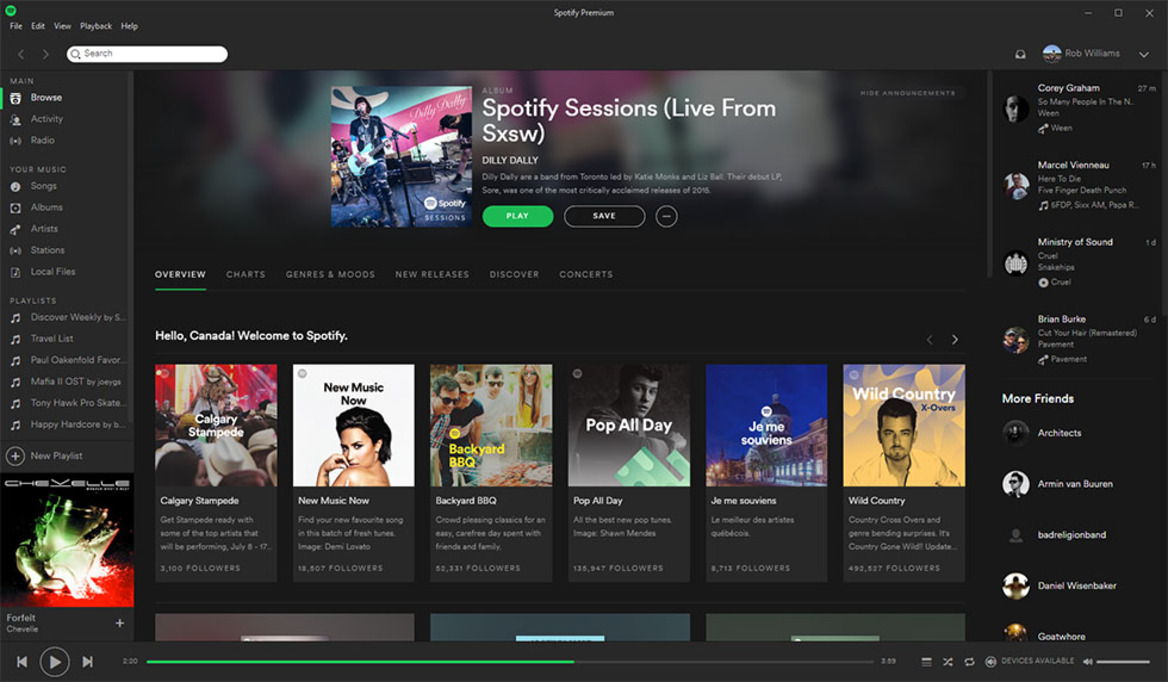Show next playlists in Hello Canada row
Viewport: 1168px width, 682px height.
(x=954, y=340)
